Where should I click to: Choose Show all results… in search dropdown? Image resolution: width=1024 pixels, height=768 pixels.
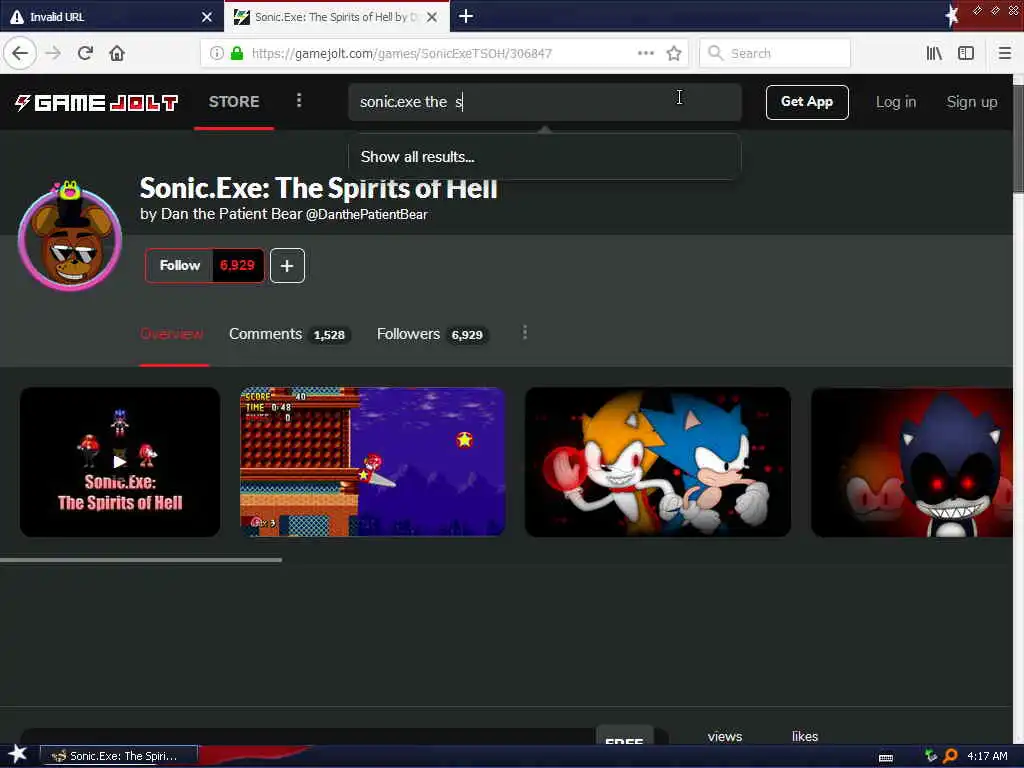coord(545,157)
